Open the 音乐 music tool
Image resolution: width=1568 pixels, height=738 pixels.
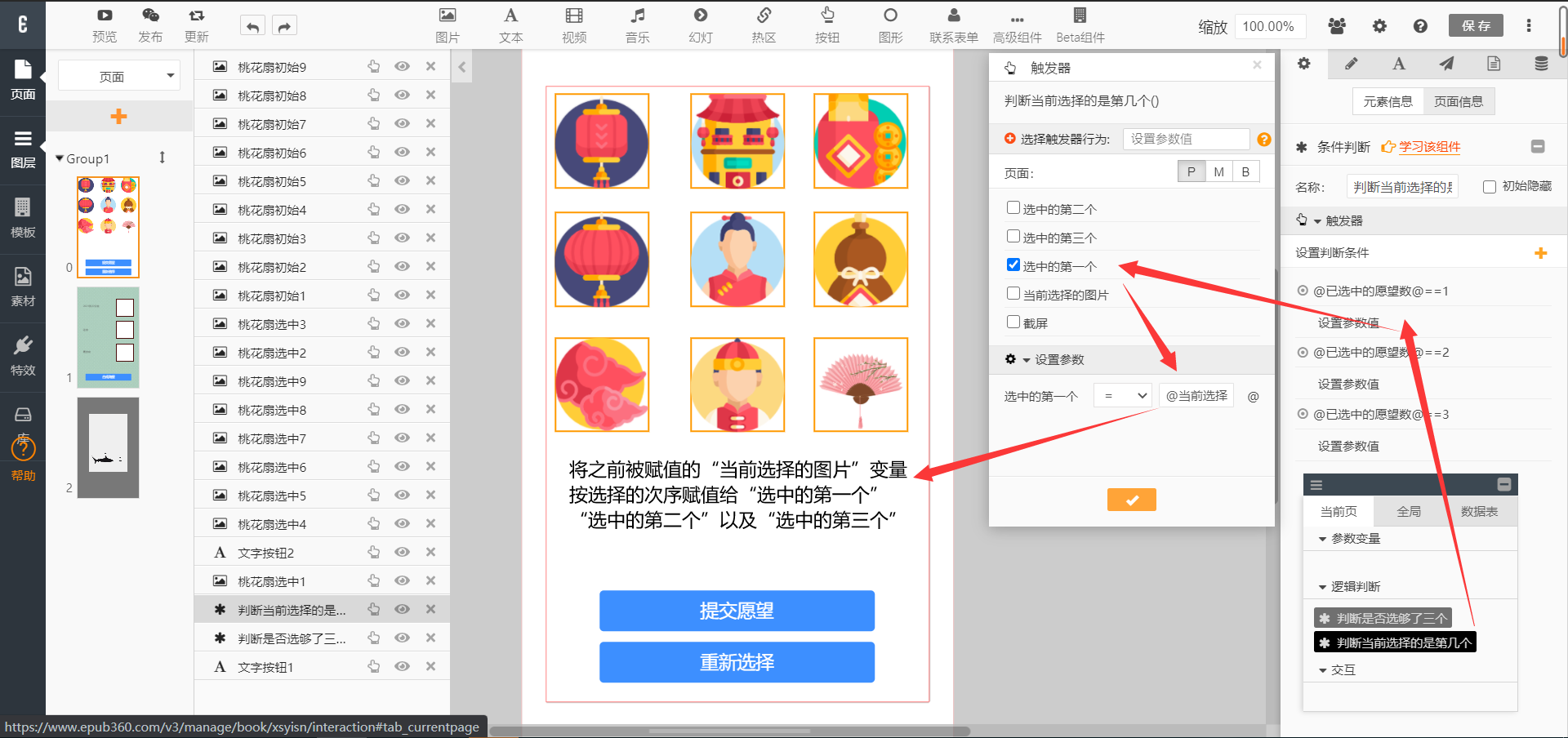(x=637, y=24)
